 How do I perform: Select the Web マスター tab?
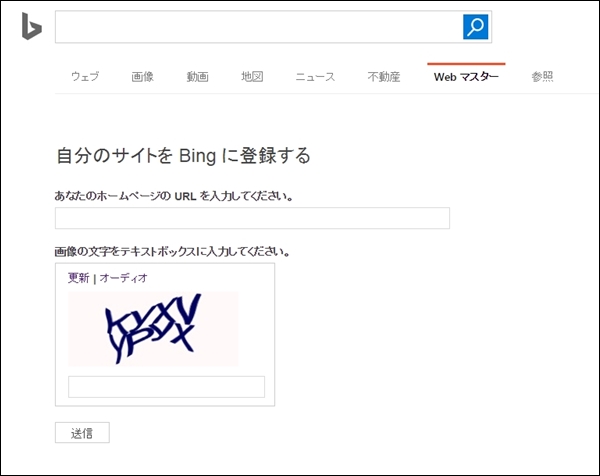tap(466, 77)
